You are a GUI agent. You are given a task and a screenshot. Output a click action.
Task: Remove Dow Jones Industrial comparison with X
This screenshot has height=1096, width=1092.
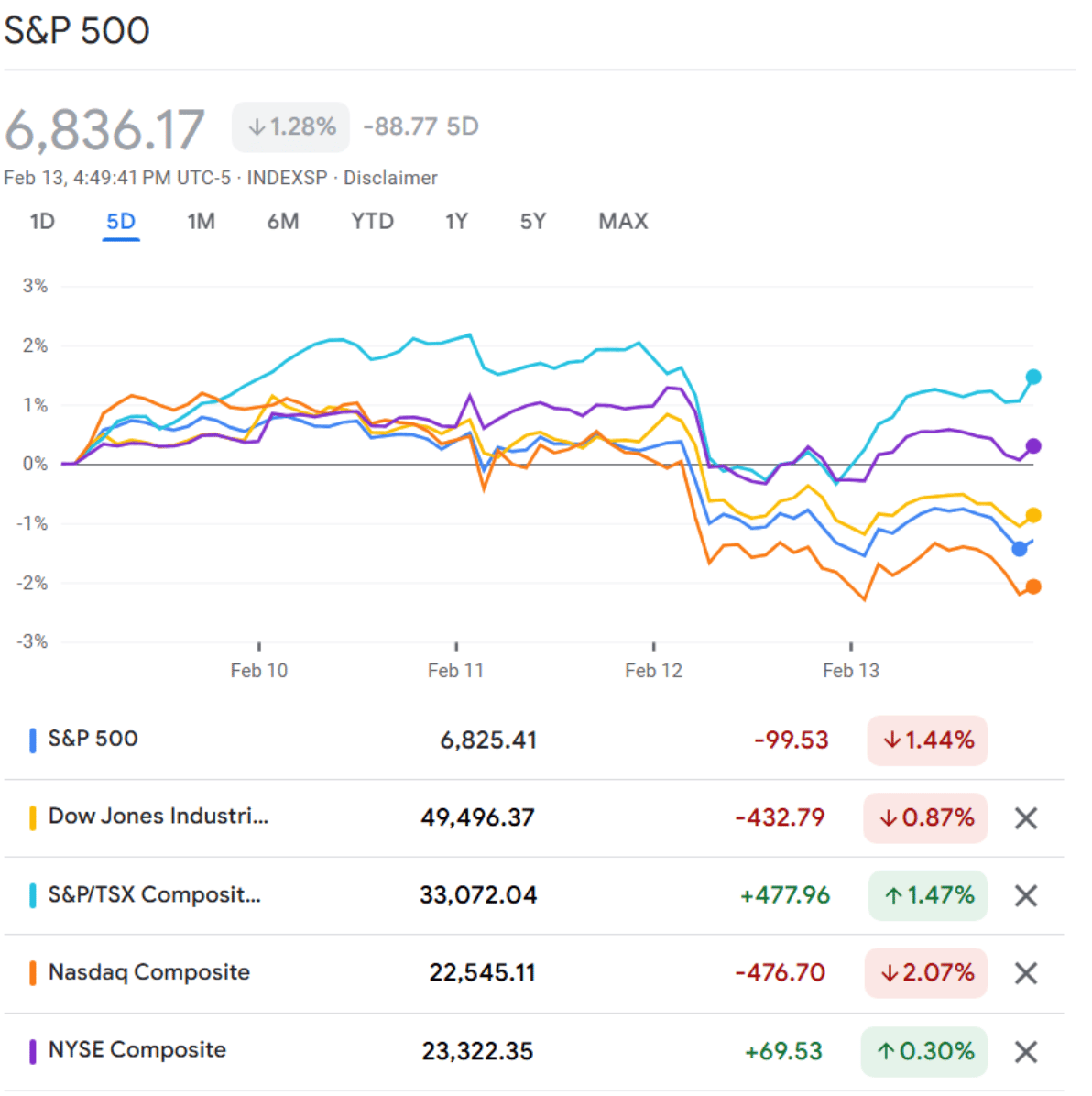click(1025, 818)
